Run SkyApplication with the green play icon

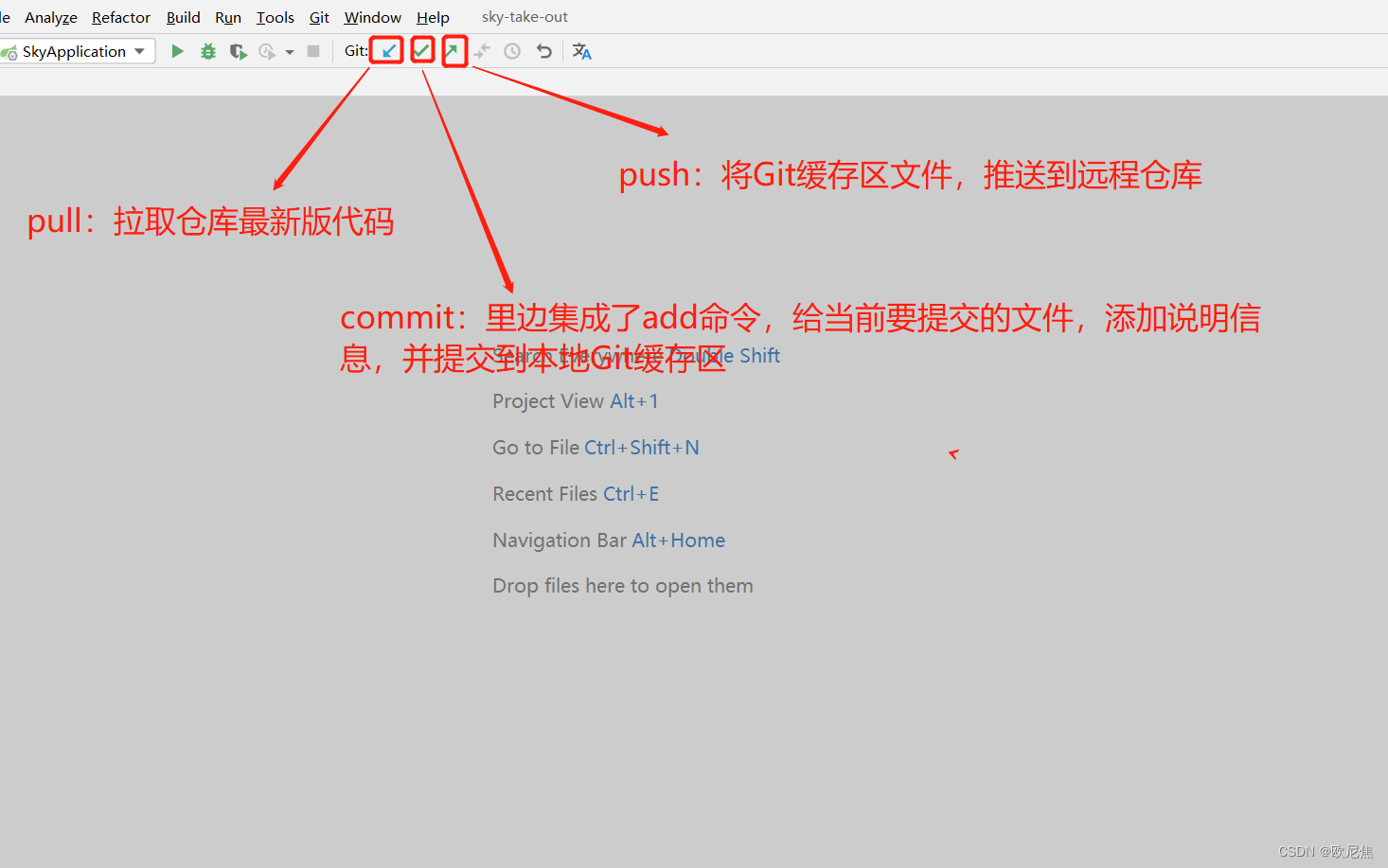[x=177, y=51]
